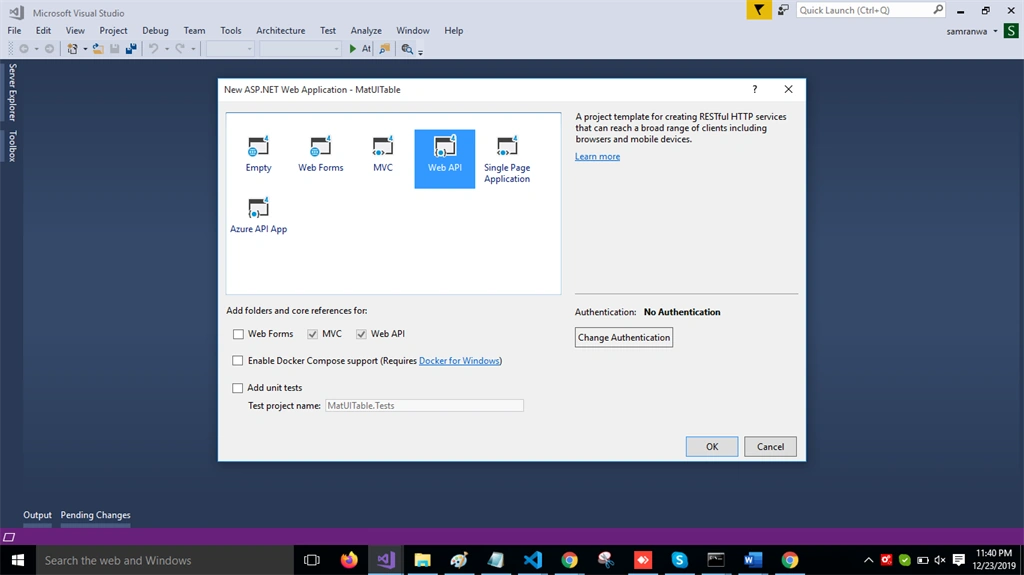The height and width of the screenshot is (575, 1024).
Task: Pick the Single Page Application template
Action: tap(507, 159)
